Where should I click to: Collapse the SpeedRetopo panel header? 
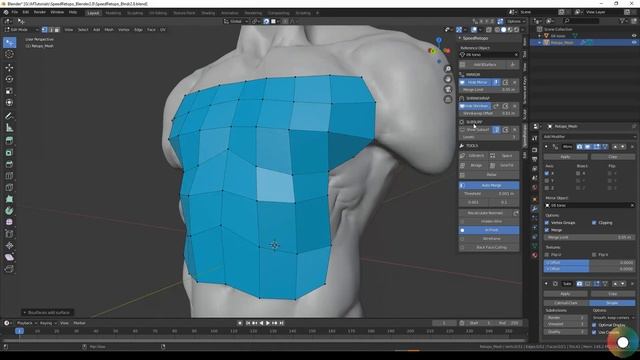click(460, 38)
